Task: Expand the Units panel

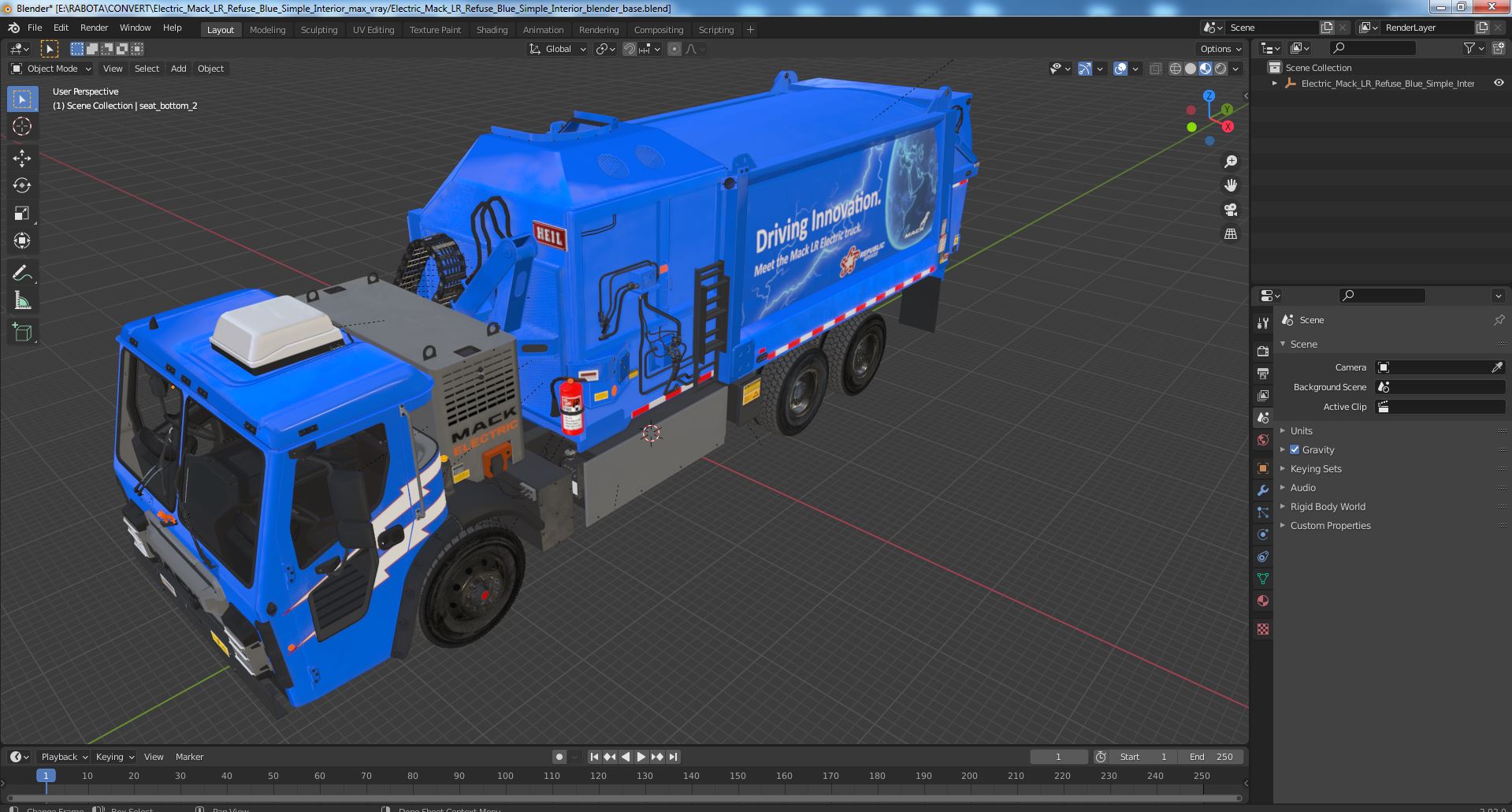Action: 1301,430
